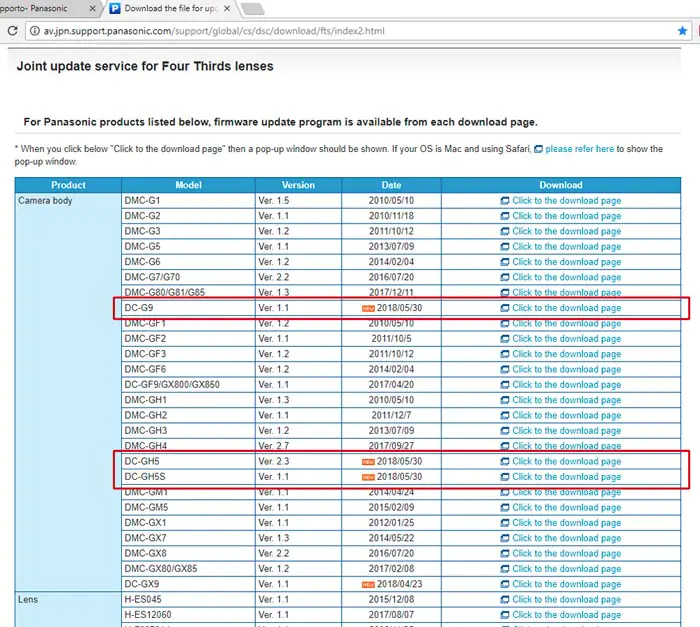700x627 pixels.
Task: Open 'please refer here' Safari pop-up link
Action: (579, 149)
